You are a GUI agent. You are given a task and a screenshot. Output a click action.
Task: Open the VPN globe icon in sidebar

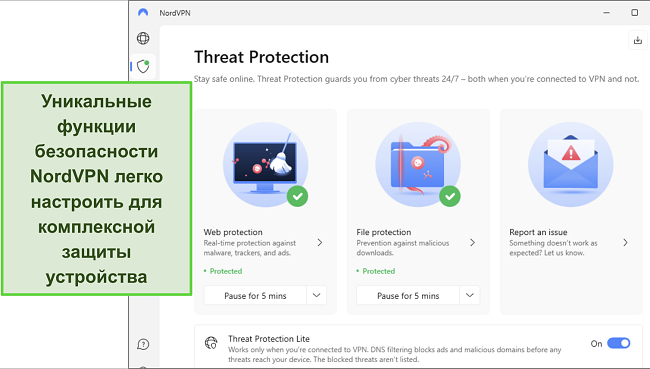[143, 38]
